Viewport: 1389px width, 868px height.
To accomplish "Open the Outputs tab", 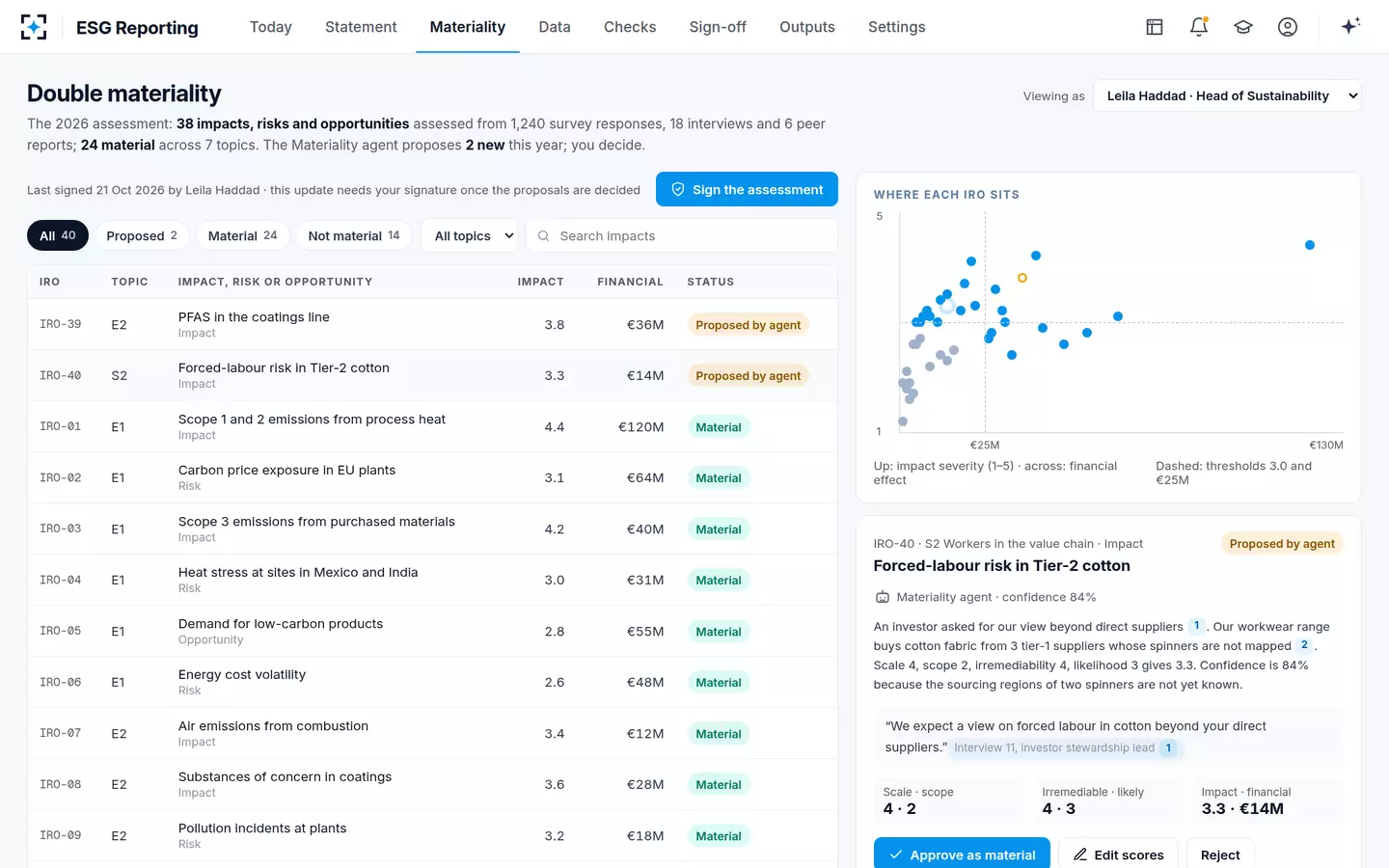I will pyautogui.click(x=807, y=27).
